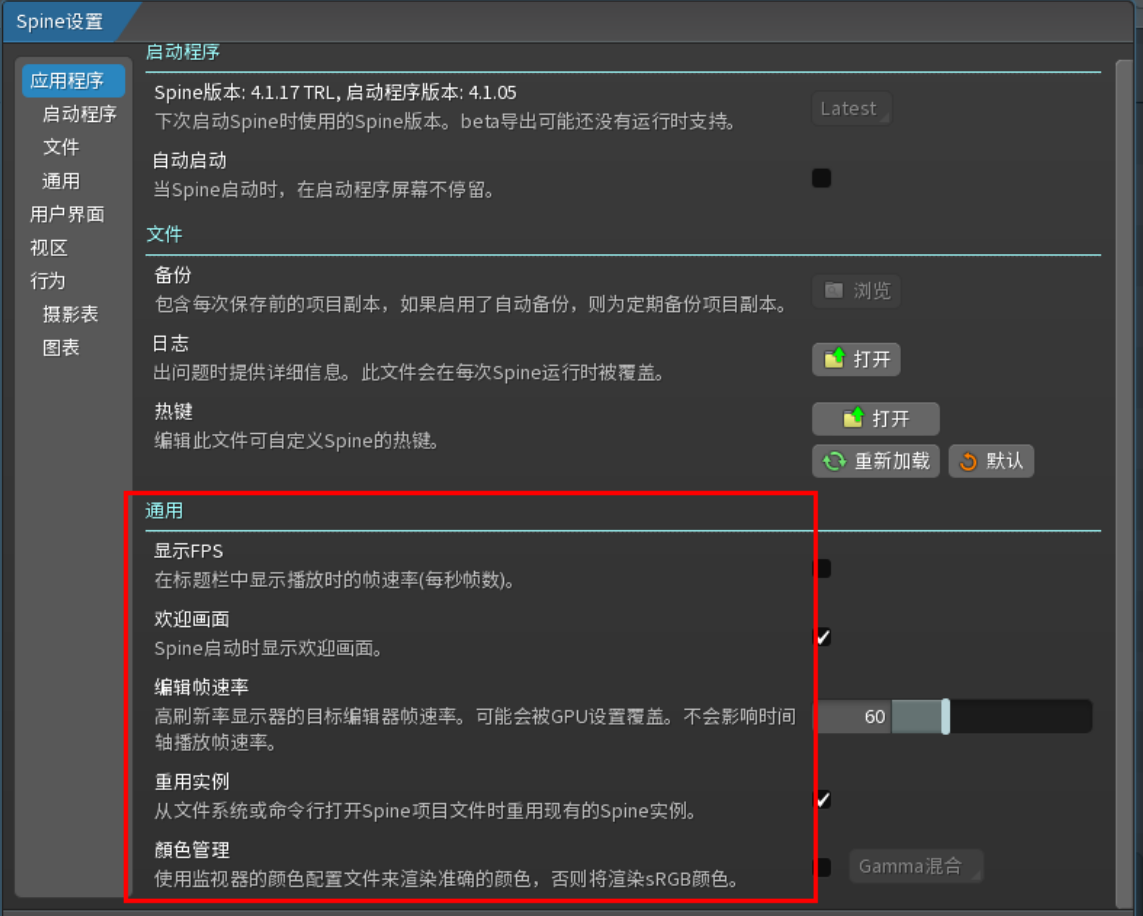Open 图表 settings in sidebar
Image resolution: width=1143 pixels, height=916 pixels.
(x=61, y=348)
